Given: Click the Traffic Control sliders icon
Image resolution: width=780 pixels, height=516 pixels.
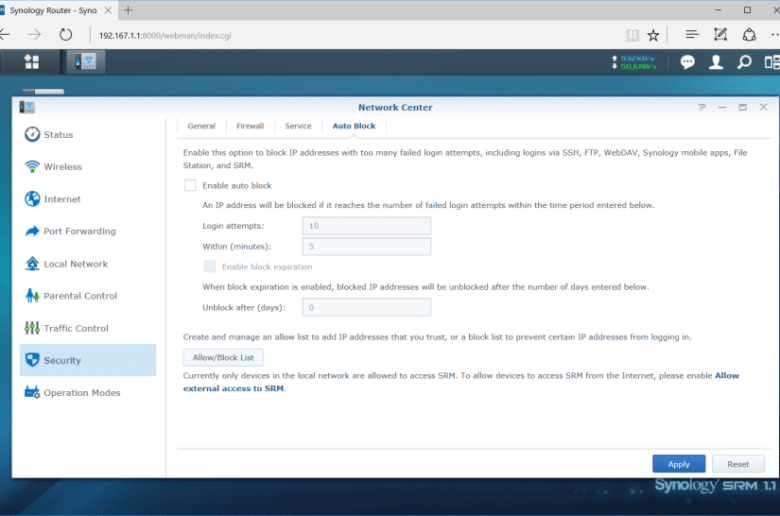Looking at the screenshot, I should pos(32,328).
